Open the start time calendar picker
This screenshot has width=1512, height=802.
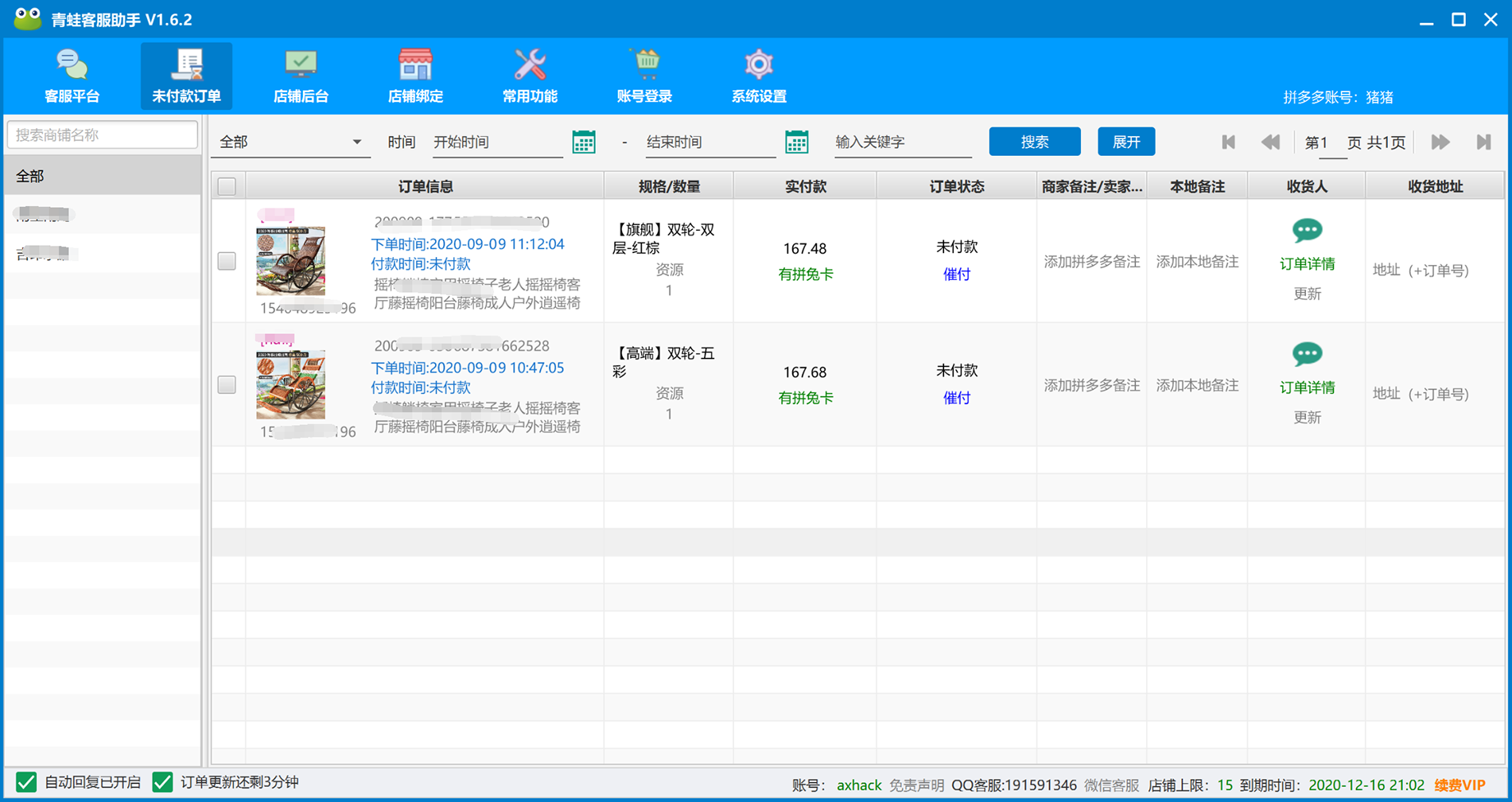pos(584,142)
